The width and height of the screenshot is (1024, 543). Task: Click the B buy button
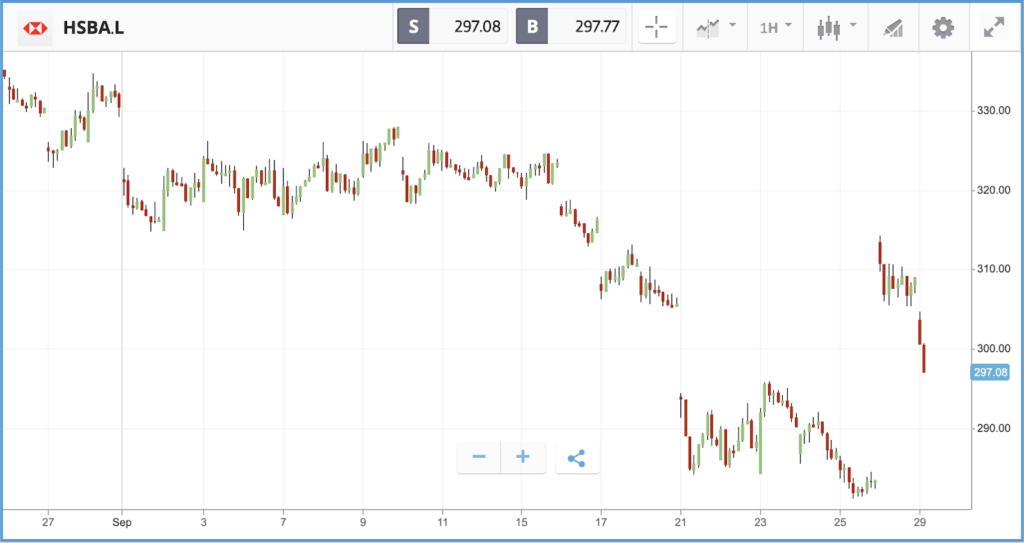(532, 27)
